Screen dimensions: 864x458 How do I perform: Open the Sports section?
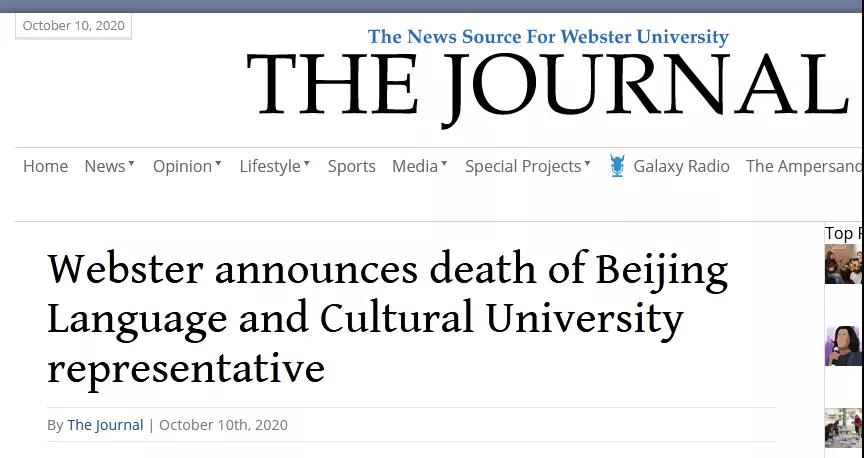point(352,166)
